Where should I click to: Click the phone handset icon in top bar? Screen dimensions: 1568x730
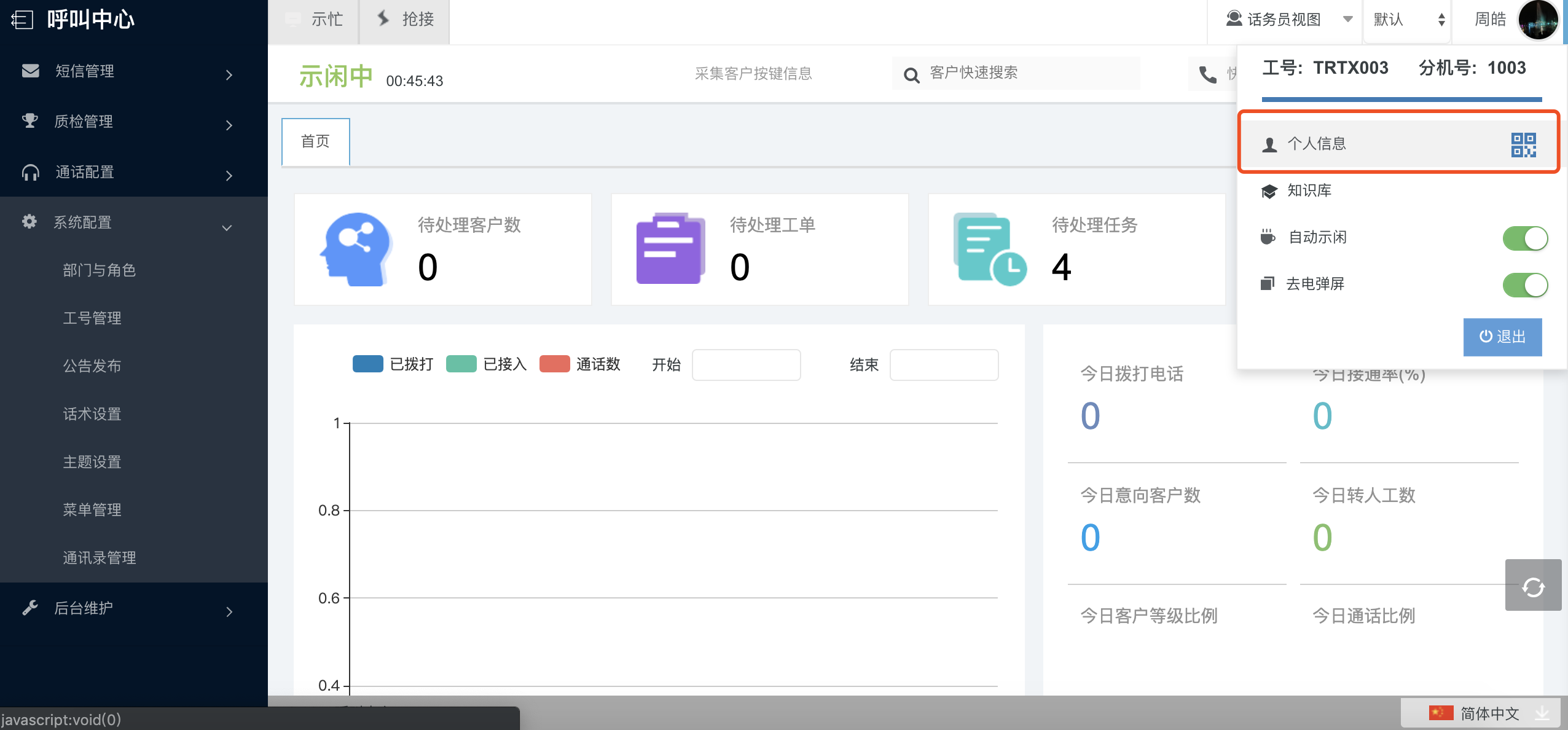coord(1207,74)
